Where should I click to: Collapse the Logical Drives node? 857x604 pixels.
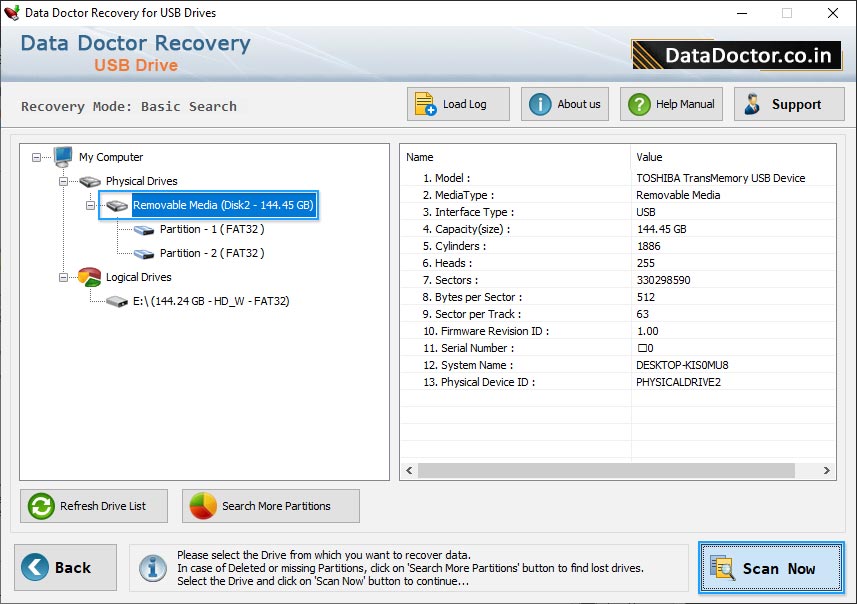(64, 277)
